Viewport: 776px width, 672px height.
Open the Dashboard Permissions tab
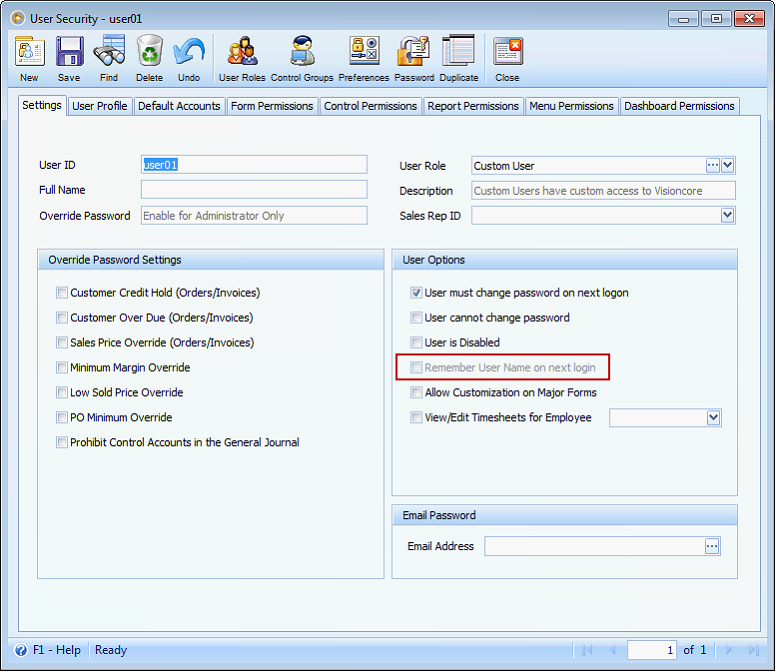click(x=679, y=106)
